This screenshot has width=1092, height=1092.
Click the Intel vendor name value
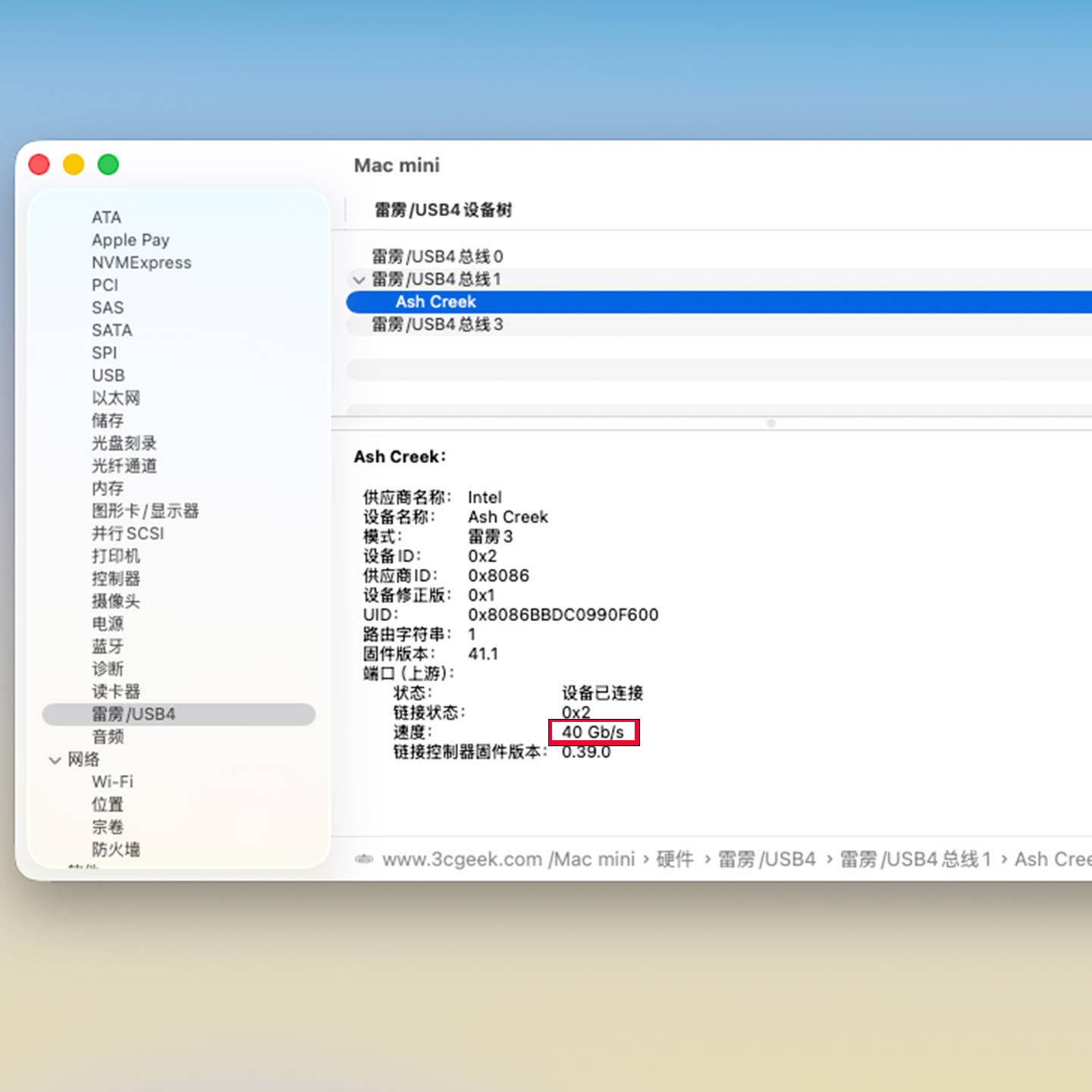[485, 497]
